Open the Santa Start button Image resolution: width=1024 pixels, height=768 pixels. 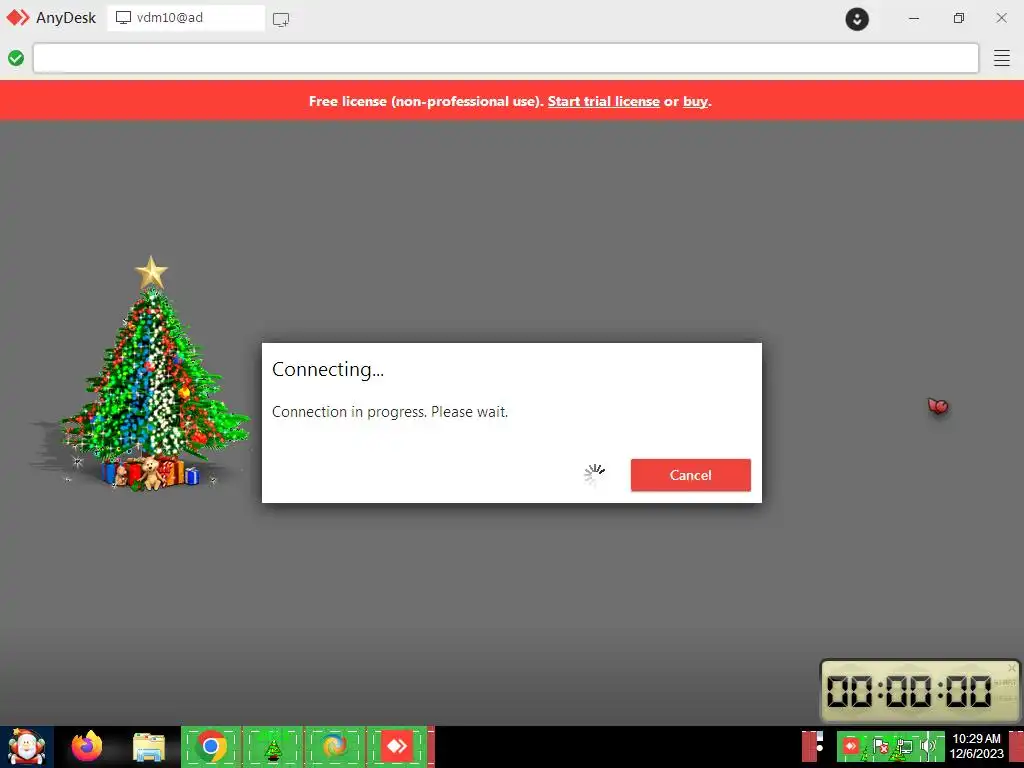pyautogui.click(x=26, y=747)
